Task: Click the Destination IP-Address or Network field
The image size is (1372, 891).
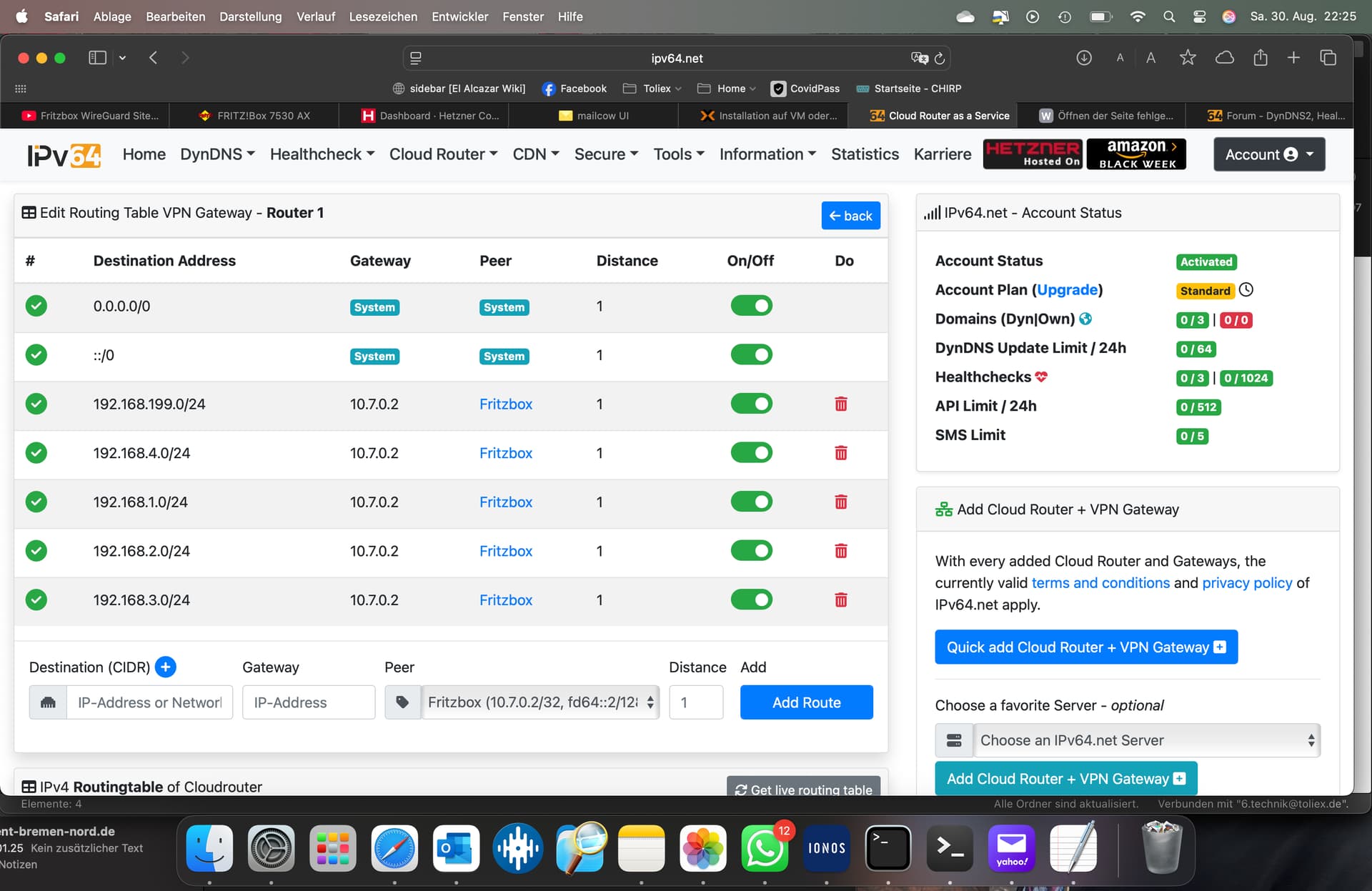Action: [x=149, y=702]
